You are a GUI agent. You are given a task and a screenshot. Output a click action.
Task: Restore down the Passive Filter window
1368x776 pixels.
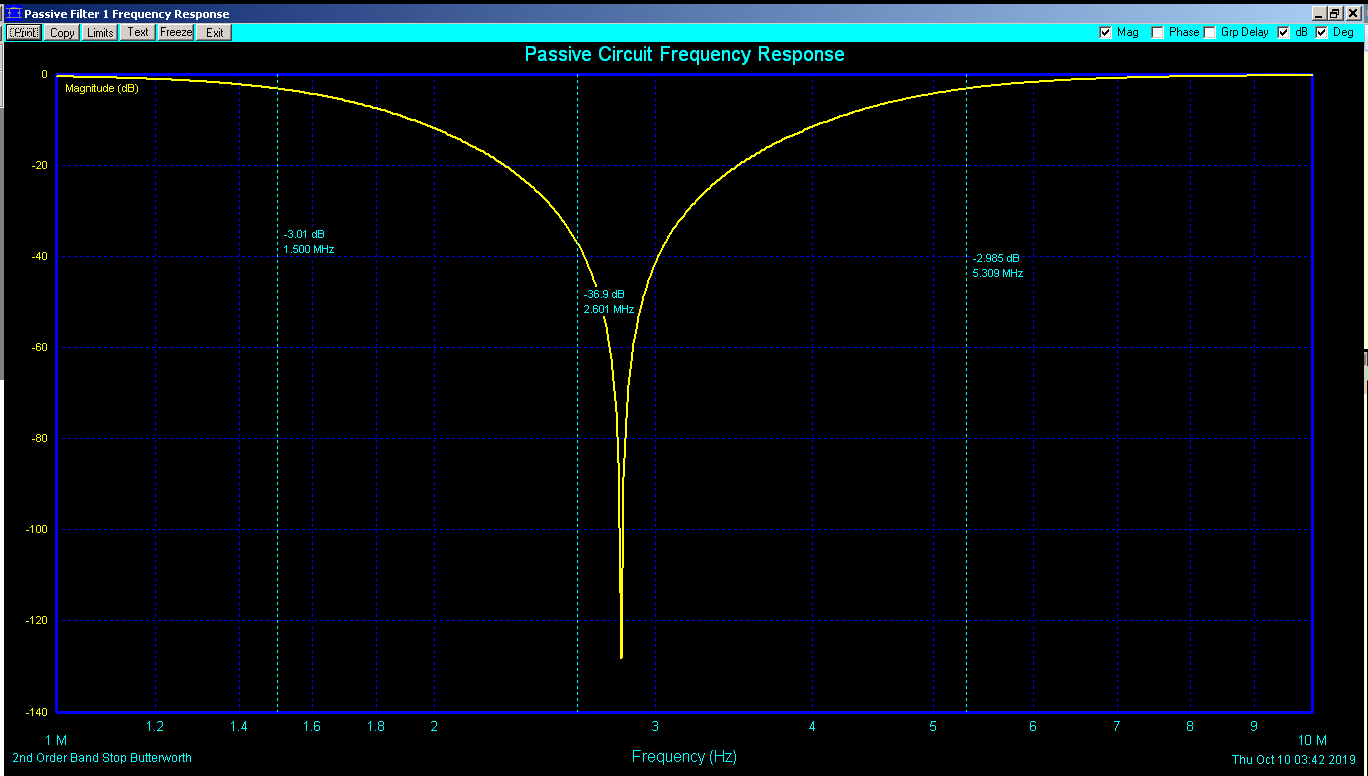(x=1335, y=13)
